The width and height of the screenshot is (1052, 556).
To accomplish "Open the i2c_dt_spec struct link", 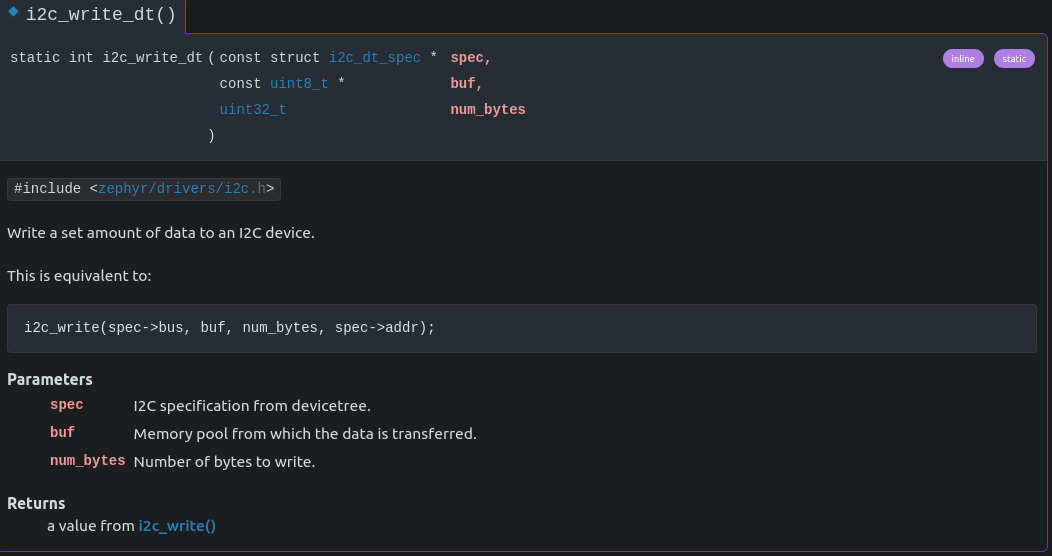I will (375, 58).
